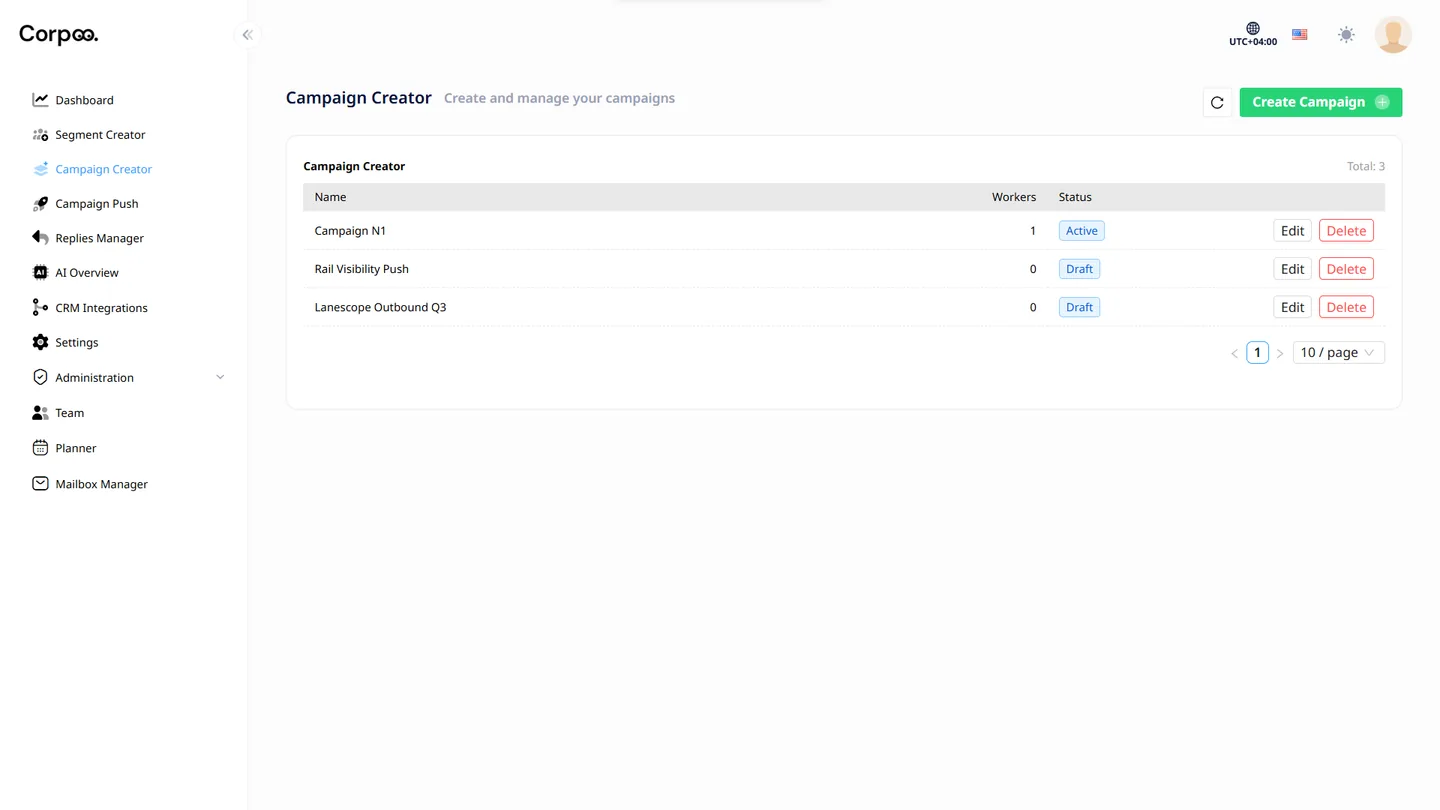Image resolution: width=1440 pixels, height=810 pixels.
Task: Click the US flag language icon
Action: point(1300,35)
